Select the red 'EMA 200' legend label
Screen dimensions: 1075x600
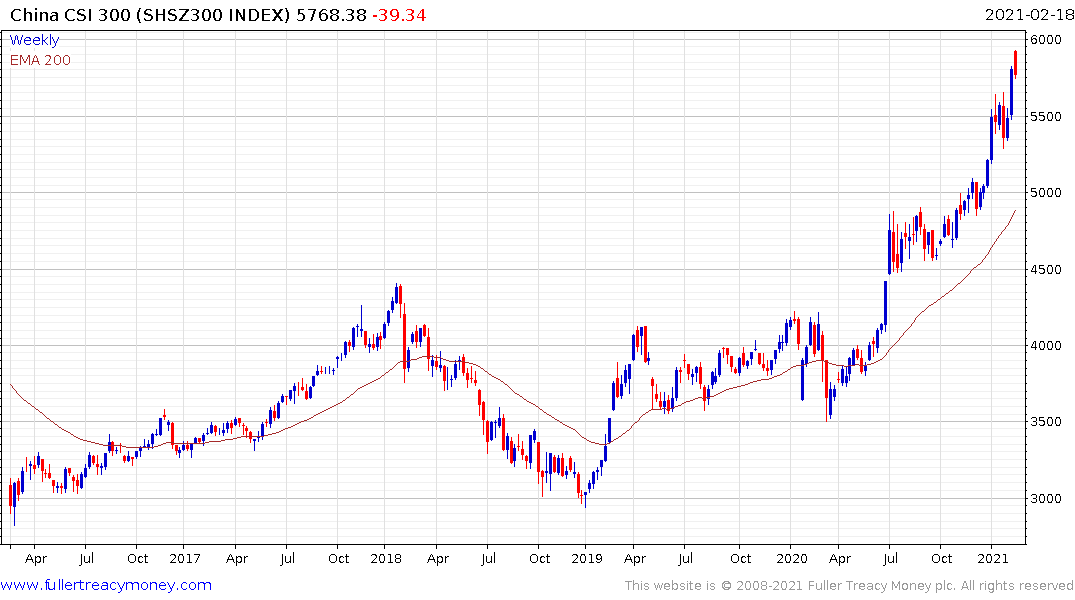point(40,60)
